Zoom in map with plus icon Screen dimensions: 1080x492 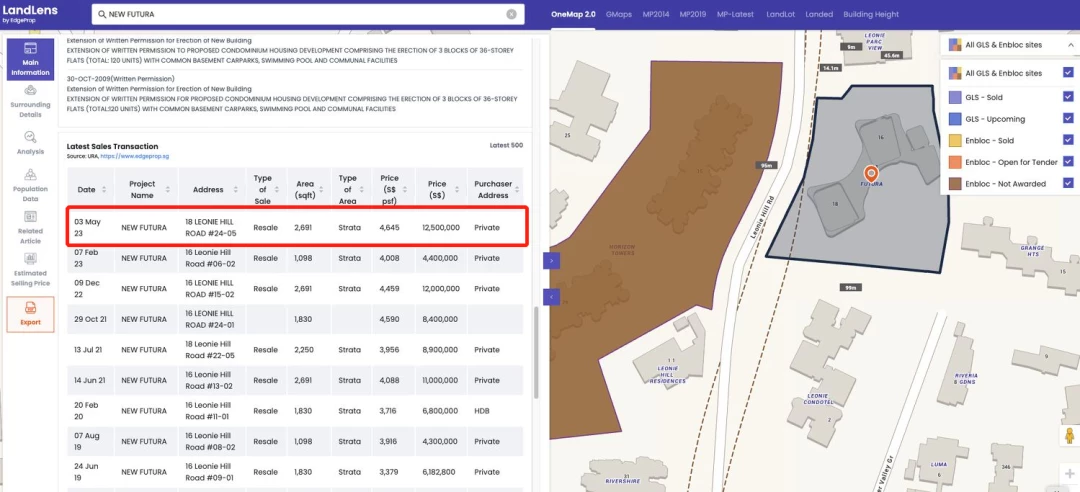1069,473
